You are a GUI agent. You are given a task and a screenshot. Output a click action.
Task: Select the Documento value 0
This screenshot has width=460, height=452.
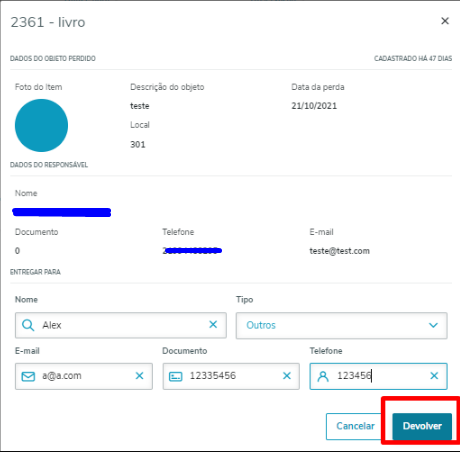(17, 251)
